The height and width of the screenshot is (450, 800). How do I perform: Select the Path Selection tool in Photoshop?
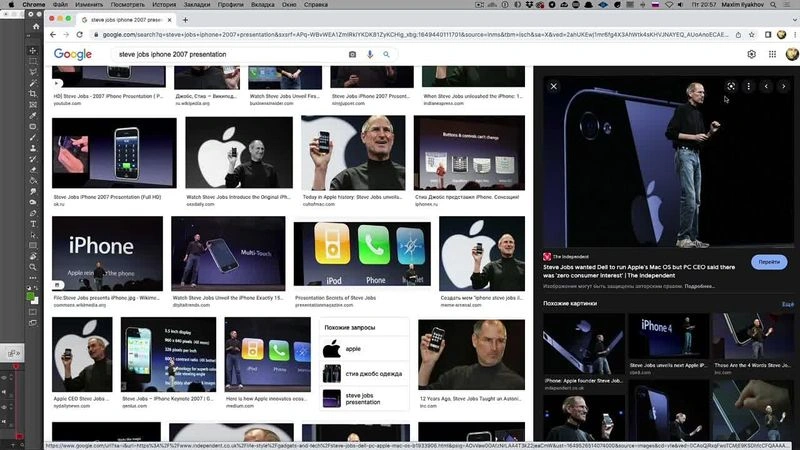pos(33,235)
